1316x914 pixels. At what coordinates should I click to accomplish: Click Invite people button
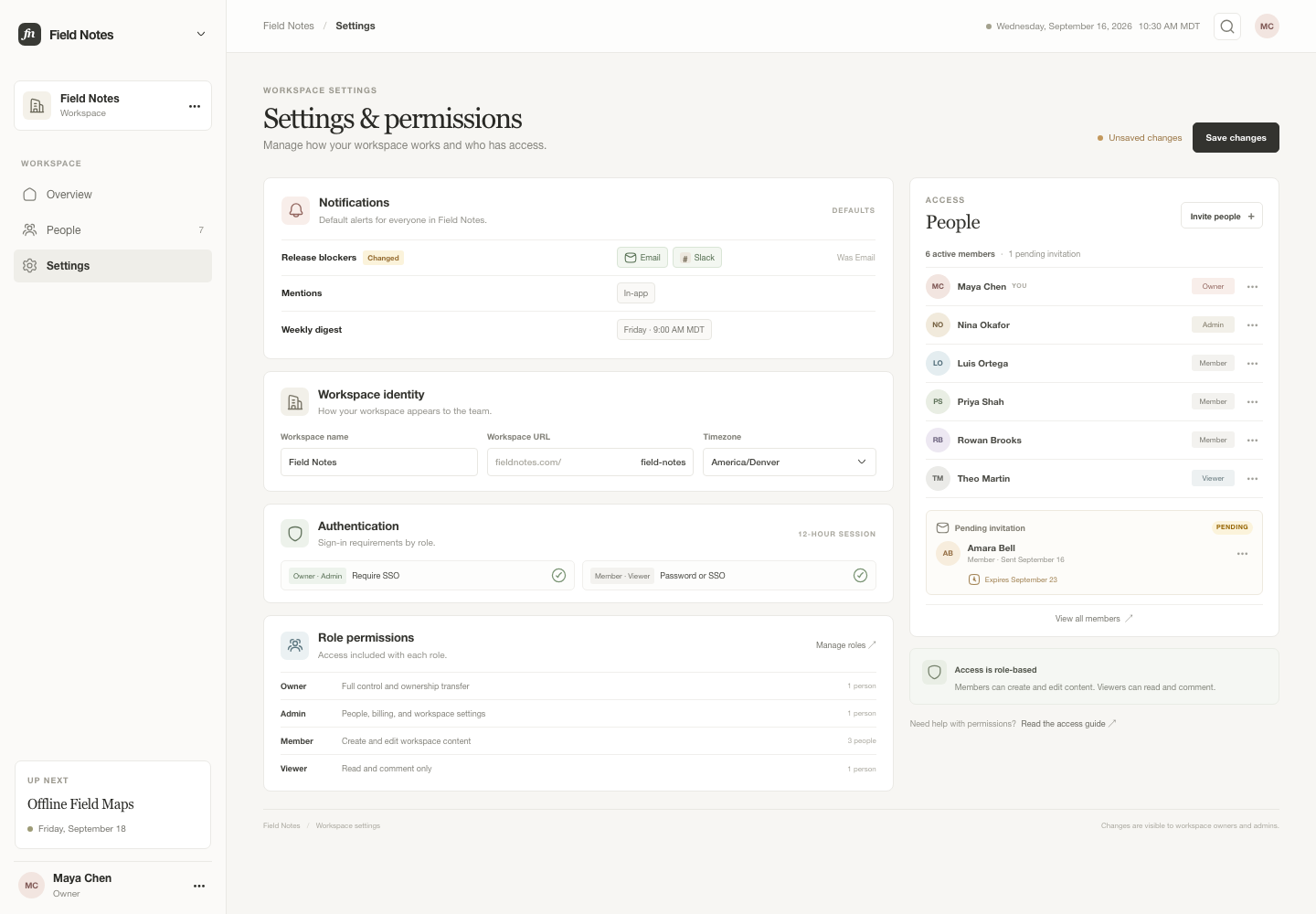tap(1222, 217)
